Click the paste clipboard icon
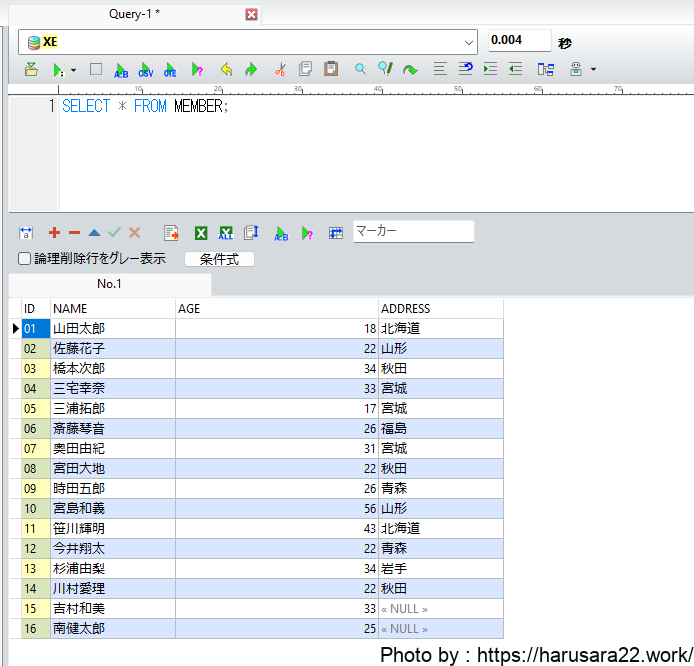 coord(330,70)
